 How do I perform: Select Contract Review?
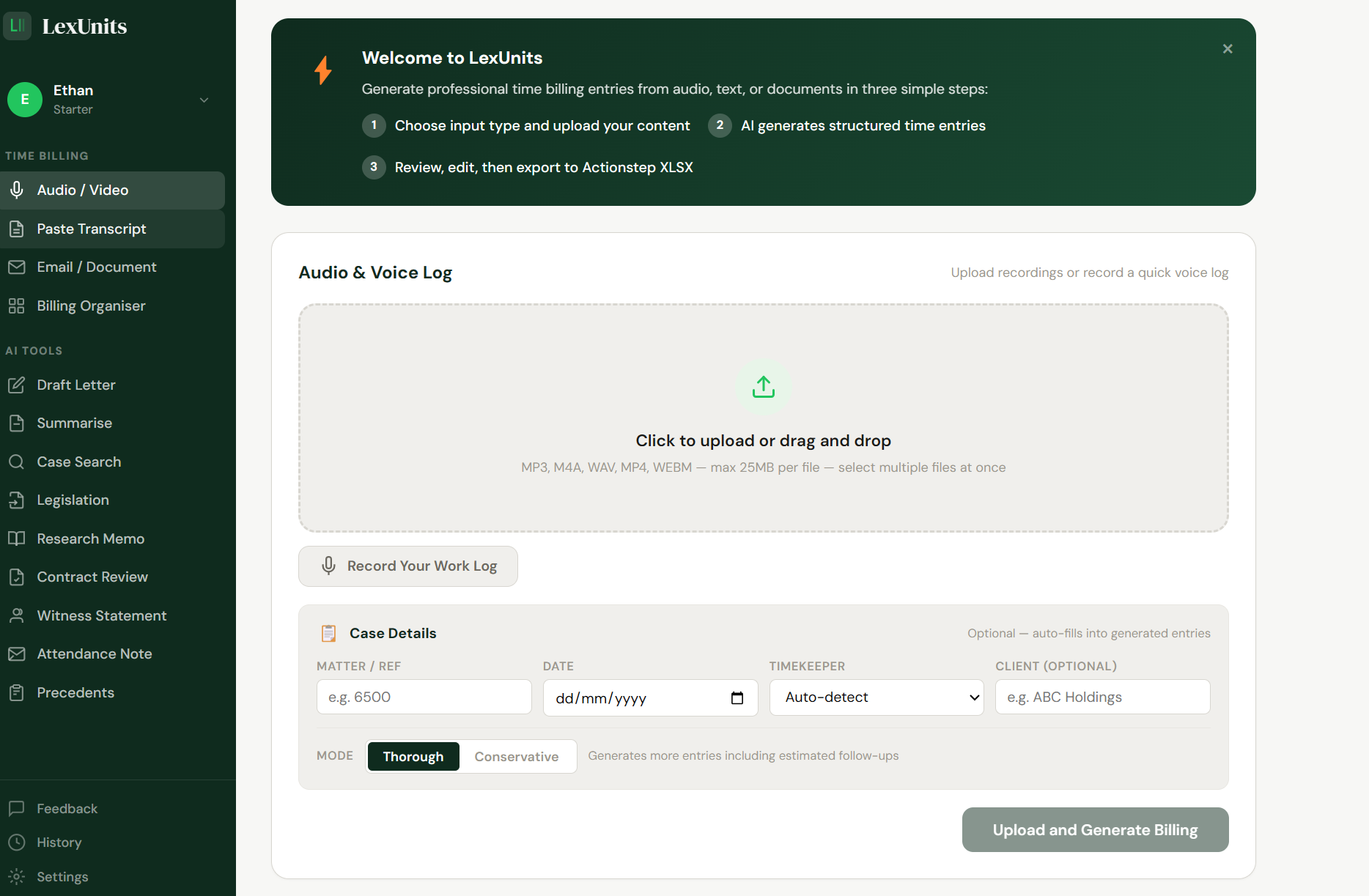(x=113, y=577)
